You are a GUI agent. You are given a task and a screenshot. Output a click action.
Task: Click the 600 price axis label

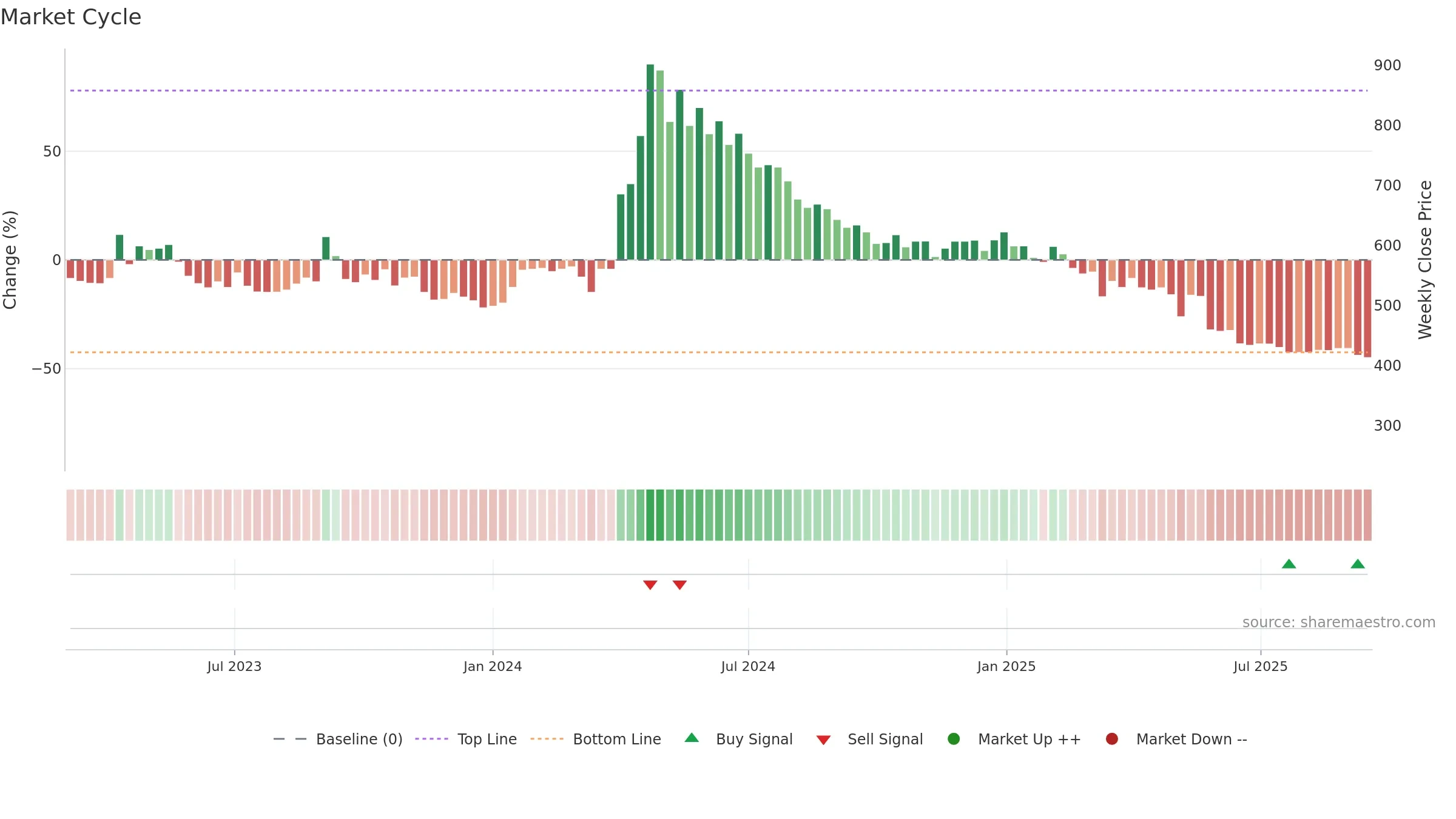(x=1387, y=245)
